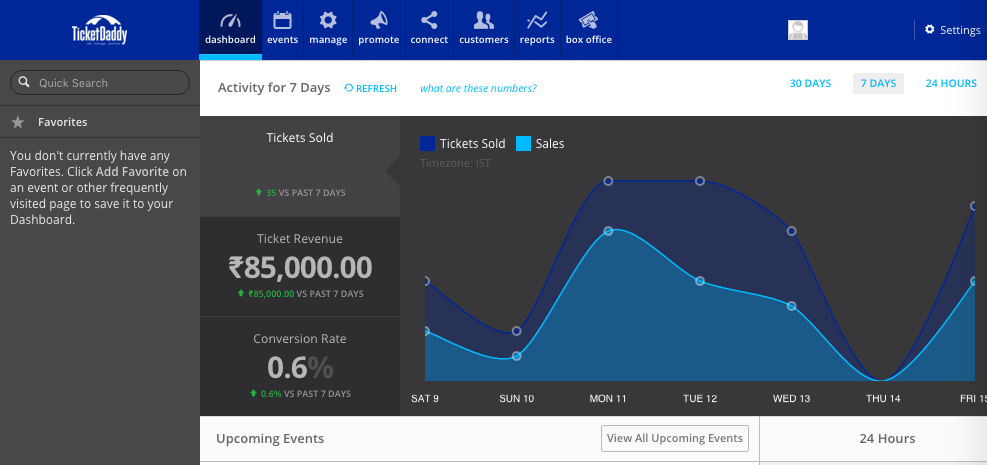Switch to the box office tab label
The image size is (987, 465).
click(x=589, y=40)
